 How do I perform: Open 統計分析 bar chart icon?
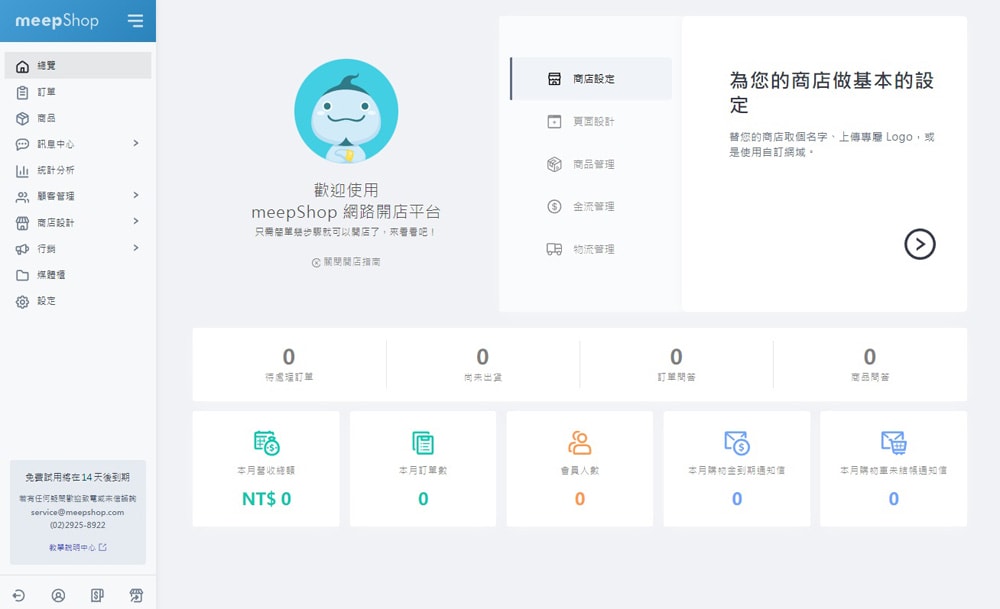coord(22,171)
